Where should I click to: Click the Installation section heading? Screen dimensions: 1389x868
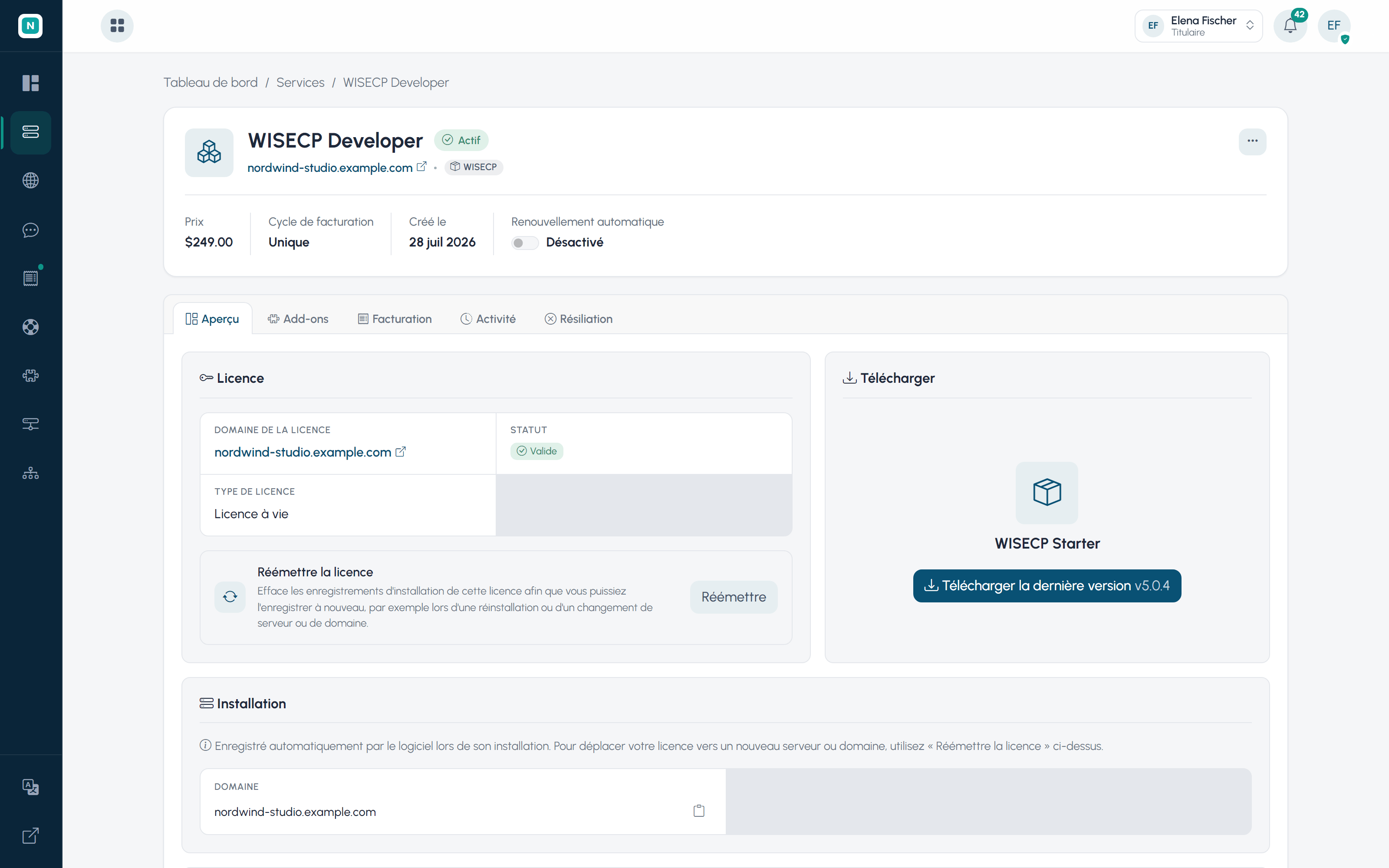pos(243,704)
